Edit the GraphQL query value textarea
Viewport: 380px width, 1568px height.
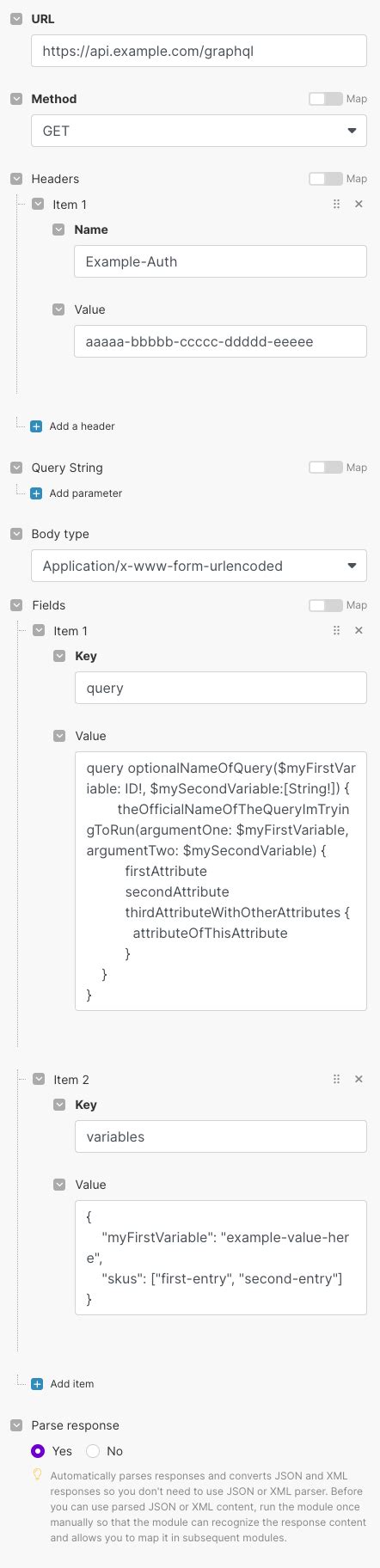(221, 881)
